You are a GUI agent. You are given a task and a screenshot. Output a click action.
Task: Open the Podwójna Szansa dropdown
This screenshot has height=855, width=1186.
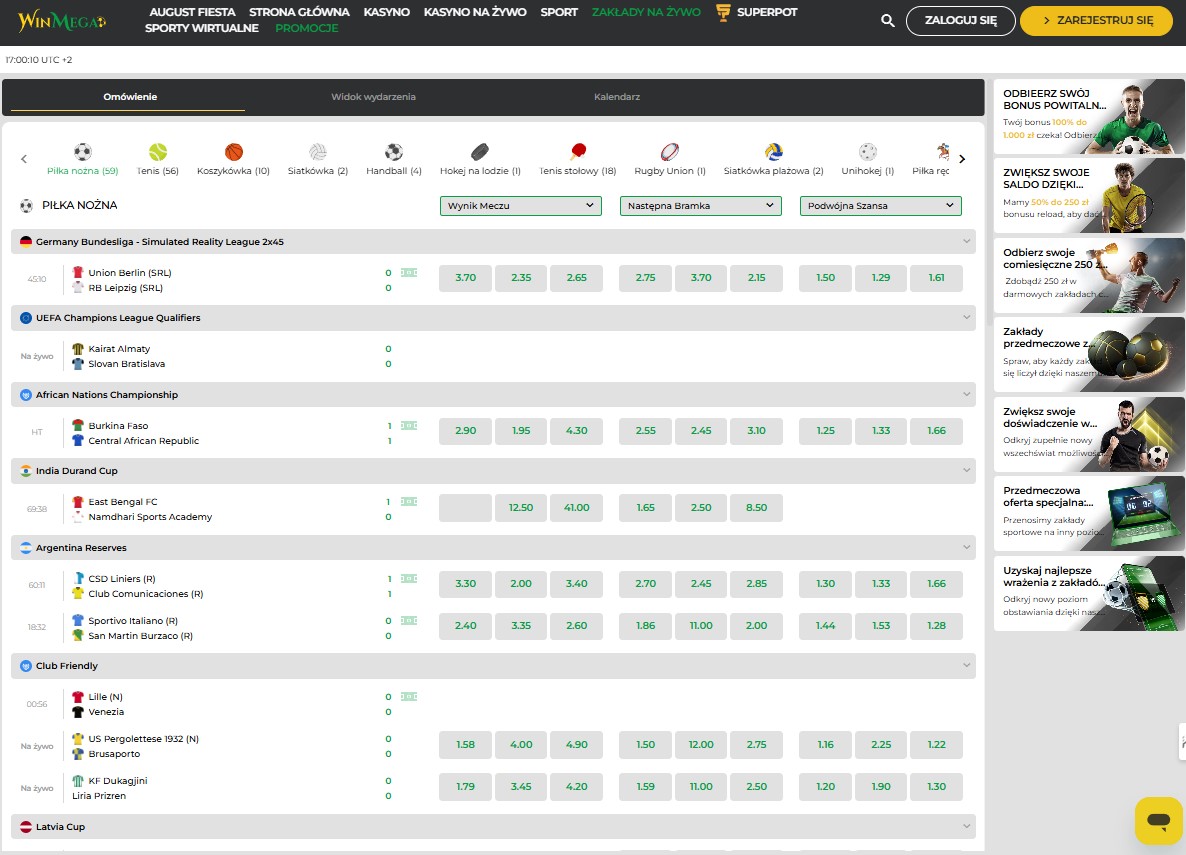pyautogui.click(x=880, y=206)
